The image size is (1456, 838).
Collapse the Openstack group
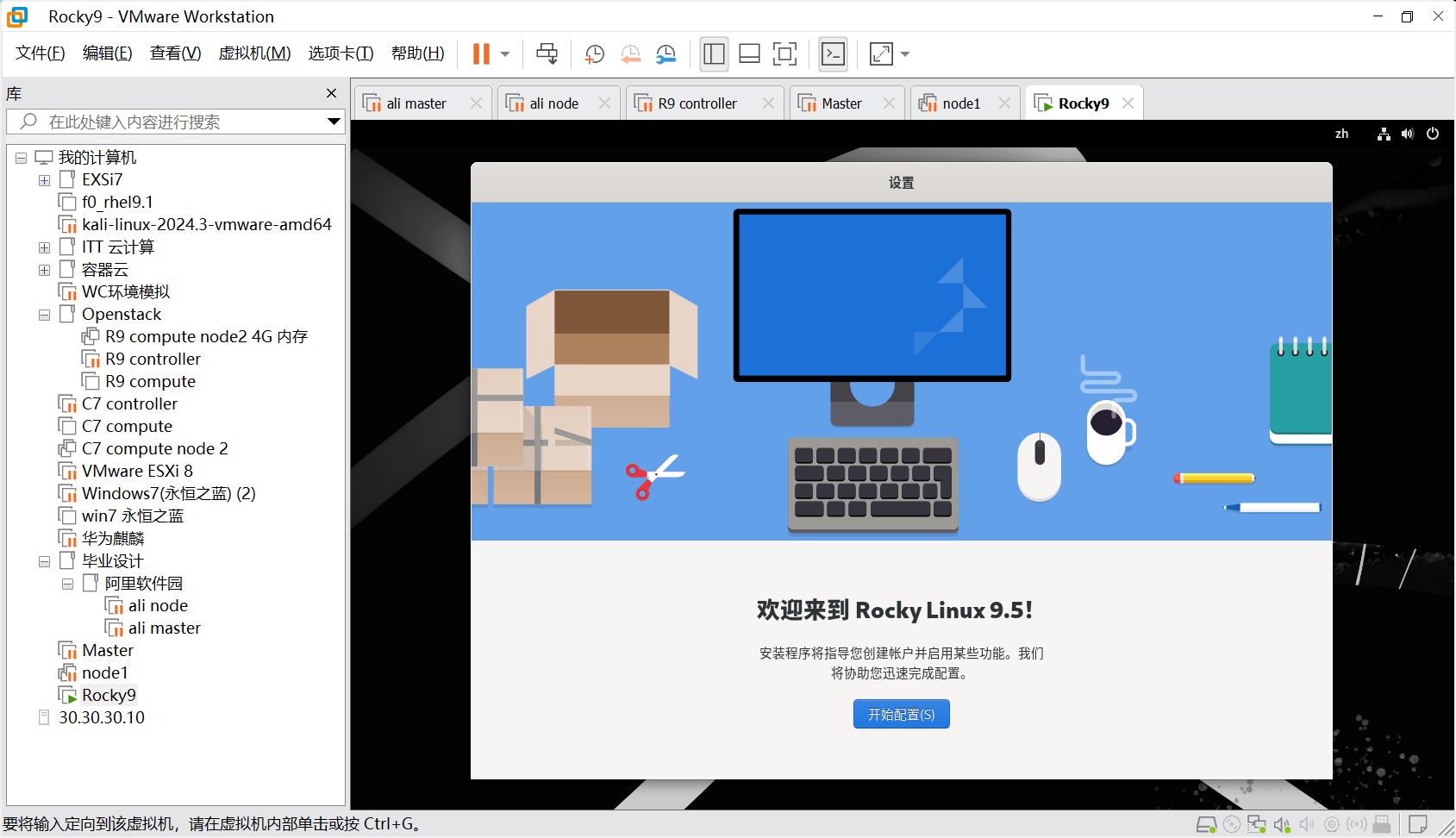44,314
